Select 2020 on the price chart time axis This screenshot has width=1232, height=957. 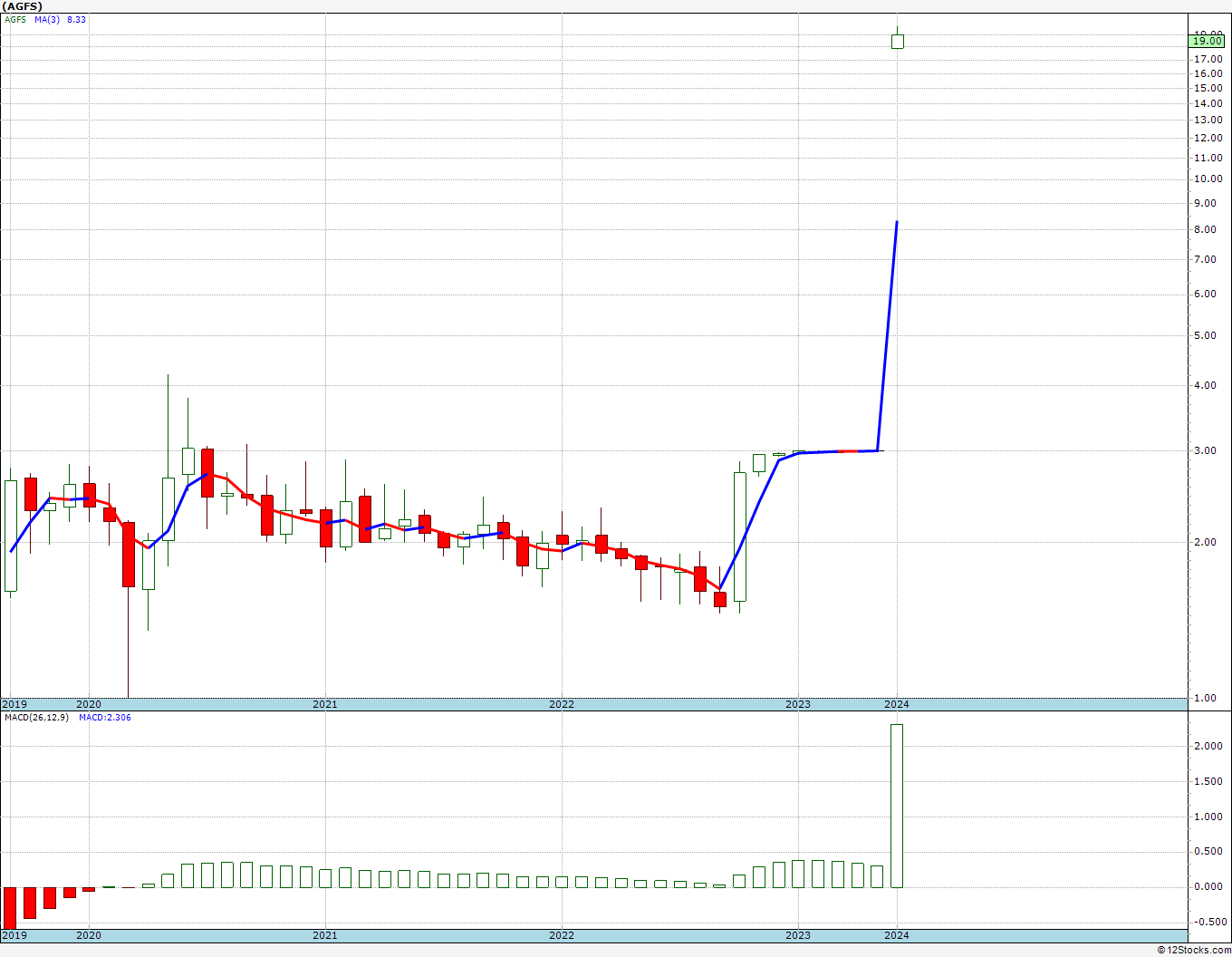[x=89, y=704]
